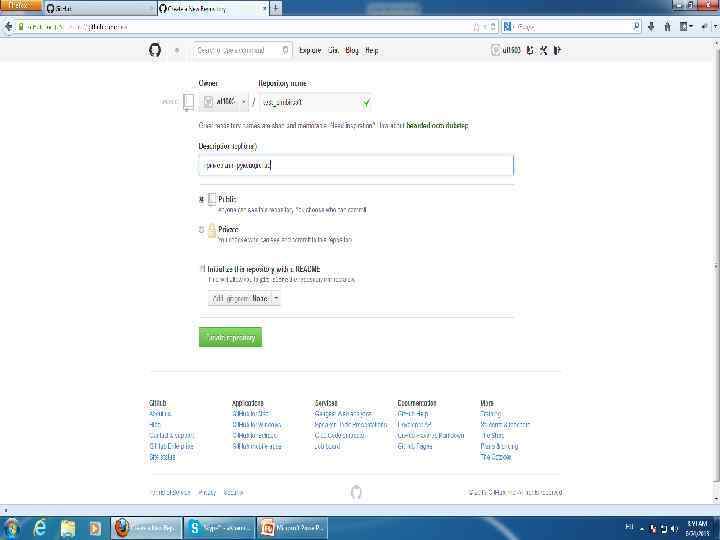Switch to the Skype taskbar button
Image resolution: width=720 pixels, height=540 pixels.
[x=219, y=529]
